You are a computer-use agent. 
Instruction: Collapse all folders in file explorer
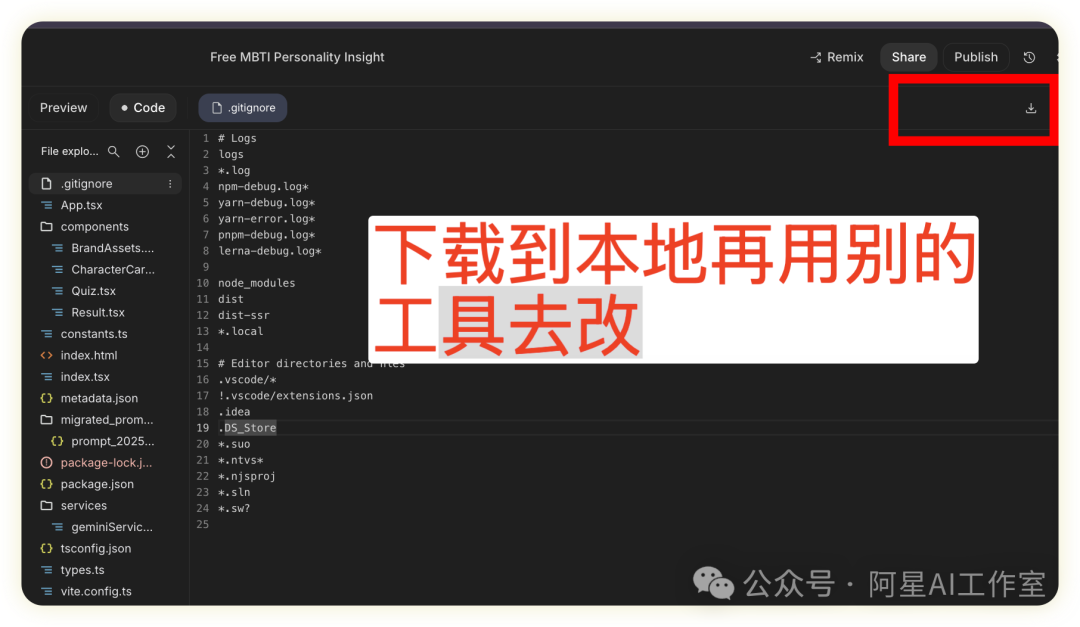[x=171, y=151]
